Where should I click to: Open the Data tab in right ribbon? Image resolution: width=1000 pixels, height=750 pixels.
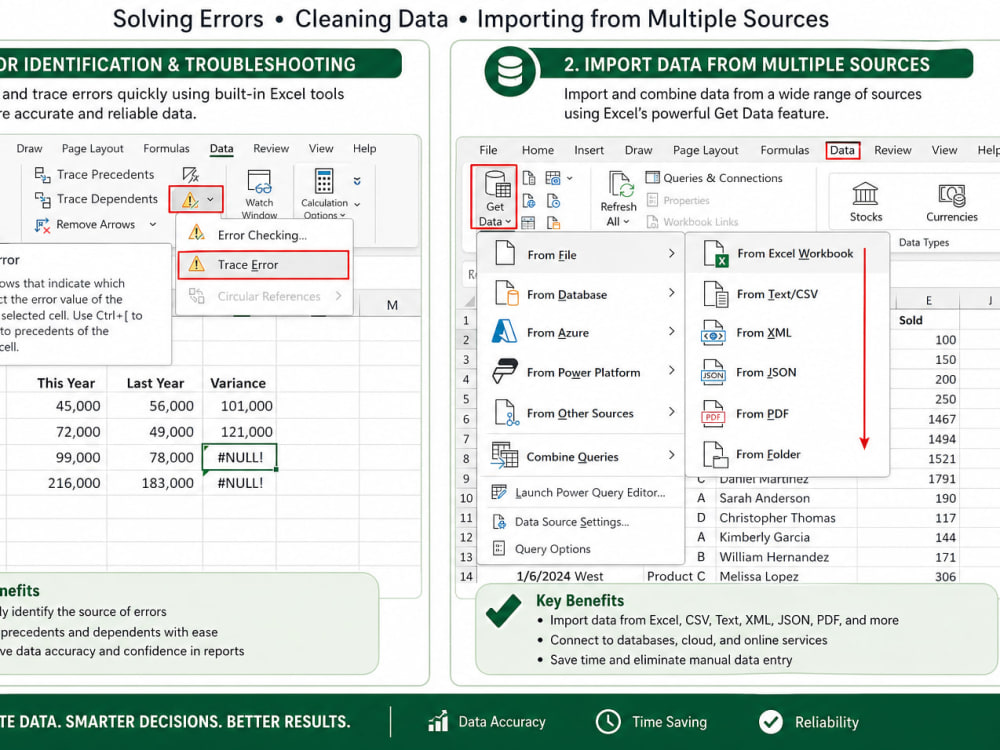pos(842,151)
